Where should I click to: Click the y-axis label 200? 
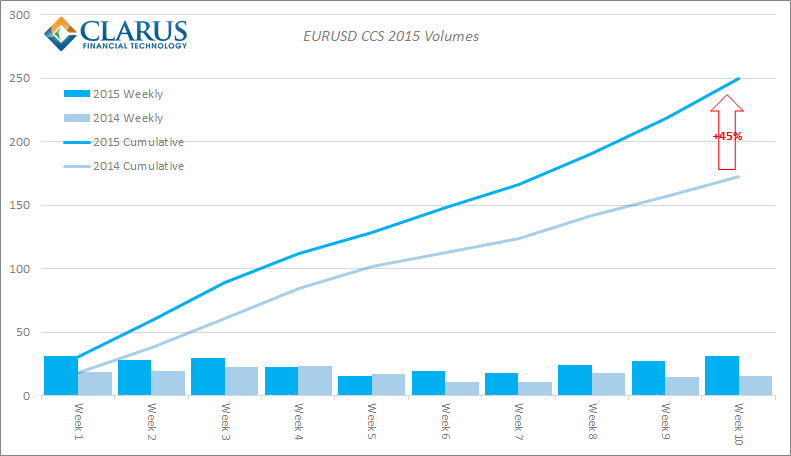(20, 142)
